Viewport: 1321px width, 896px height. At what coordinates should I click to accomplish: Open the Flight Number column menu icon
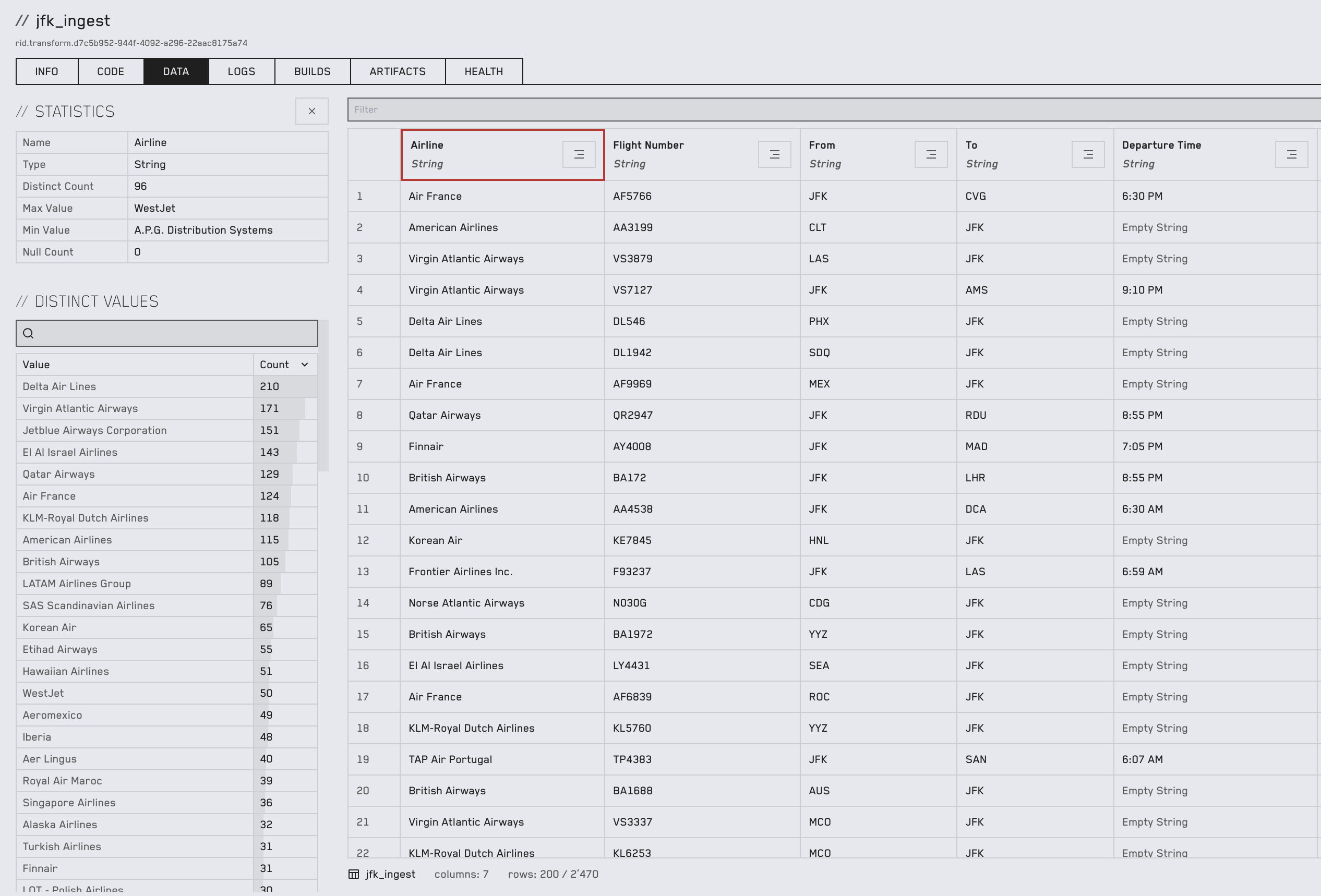tap(774, 154)
